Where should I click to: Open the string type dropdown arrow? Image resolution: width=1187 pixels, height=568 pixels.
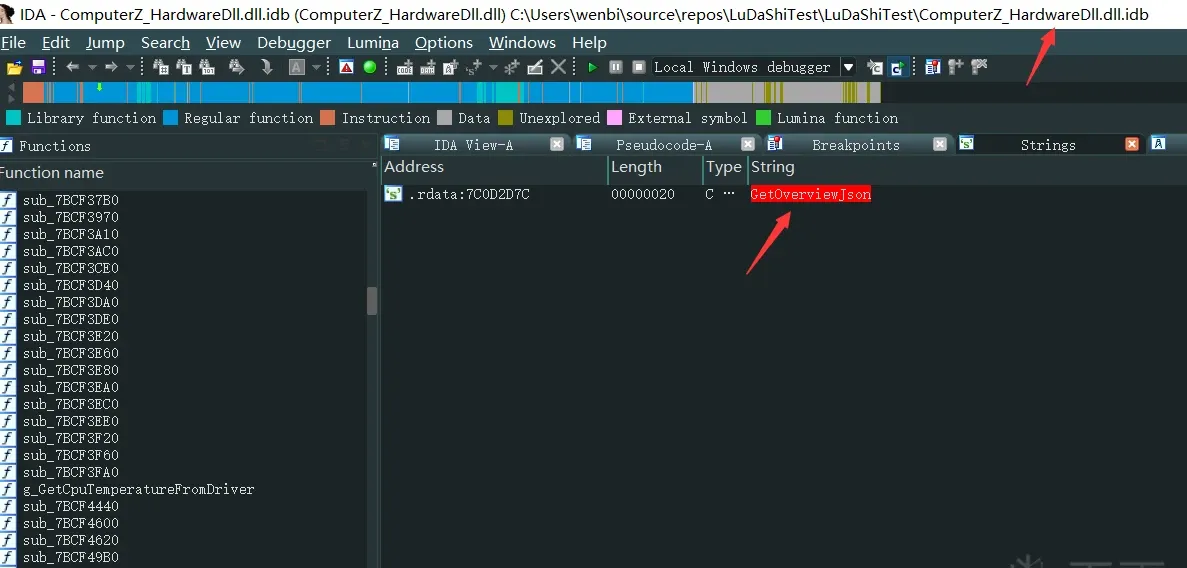pos(494,67)
